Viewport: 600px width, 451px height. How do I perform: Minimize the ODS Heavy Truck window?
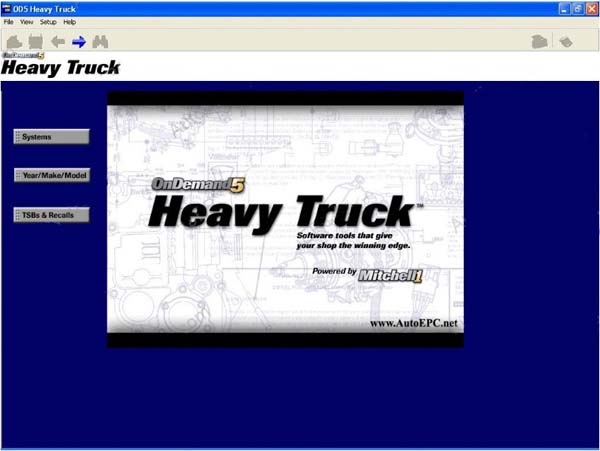point(564,9)
